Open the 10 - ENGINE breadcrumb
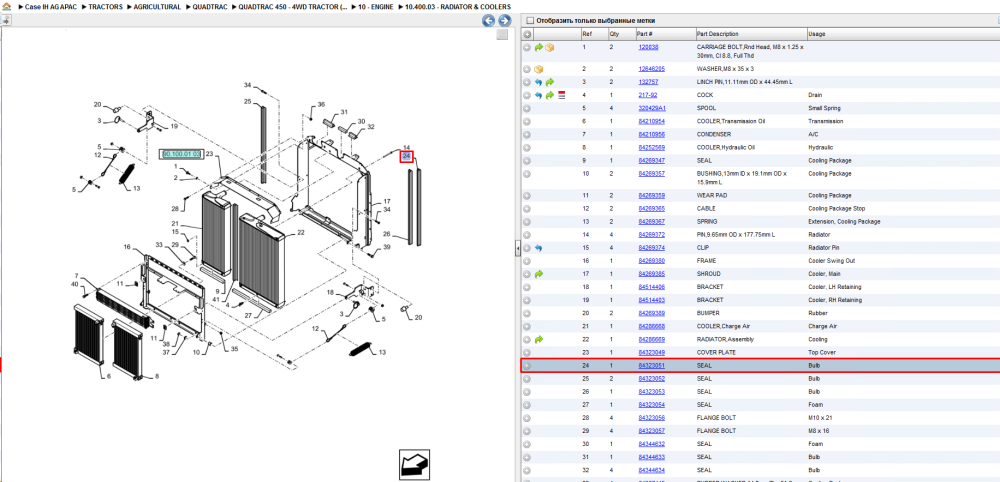 pyautogui.click(x=374, y=6)
